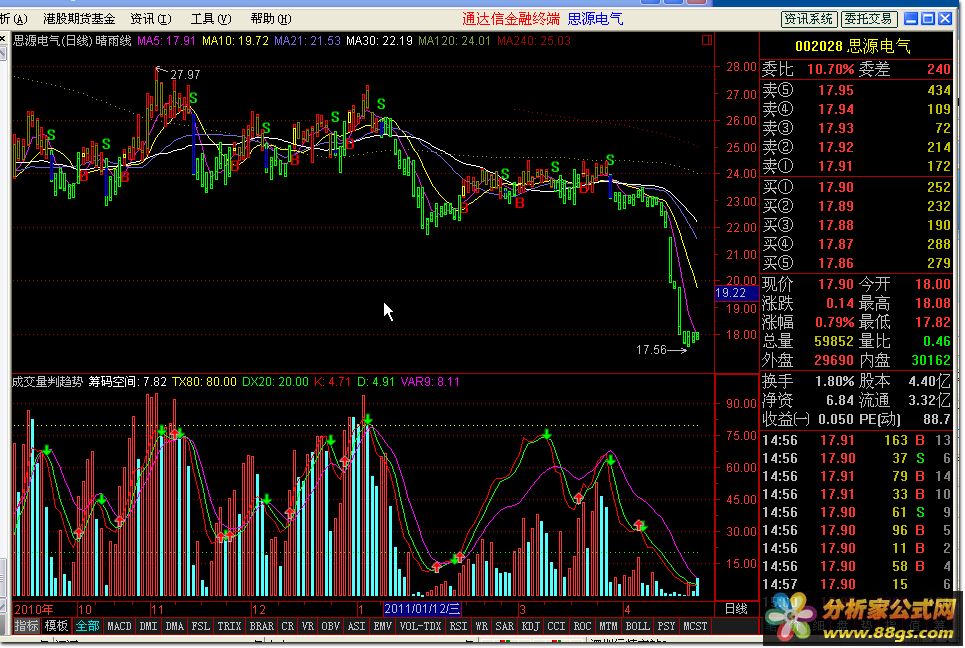Click the small red square icon at chart corner
Viewport: 965px width, 648px height.
(x=707, y=40)
